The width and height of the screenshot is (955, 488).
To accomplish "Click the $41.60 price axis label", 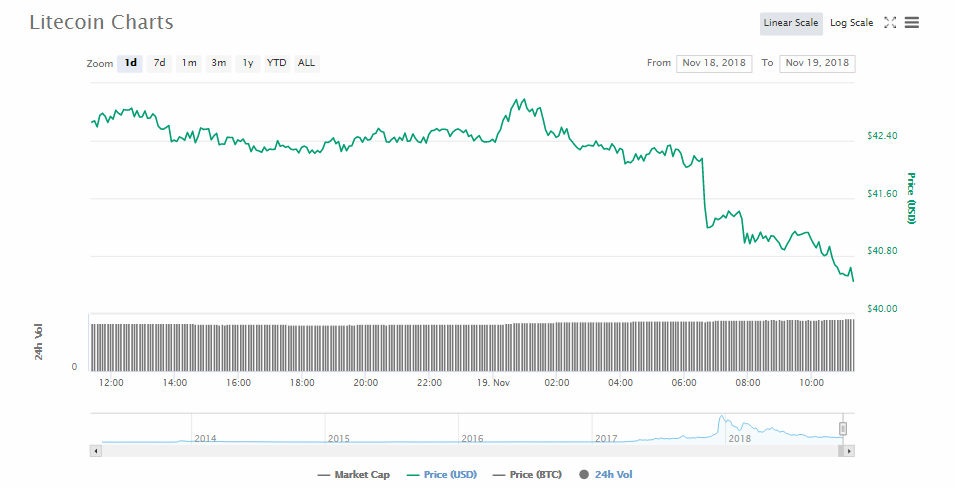I will 882,194.
